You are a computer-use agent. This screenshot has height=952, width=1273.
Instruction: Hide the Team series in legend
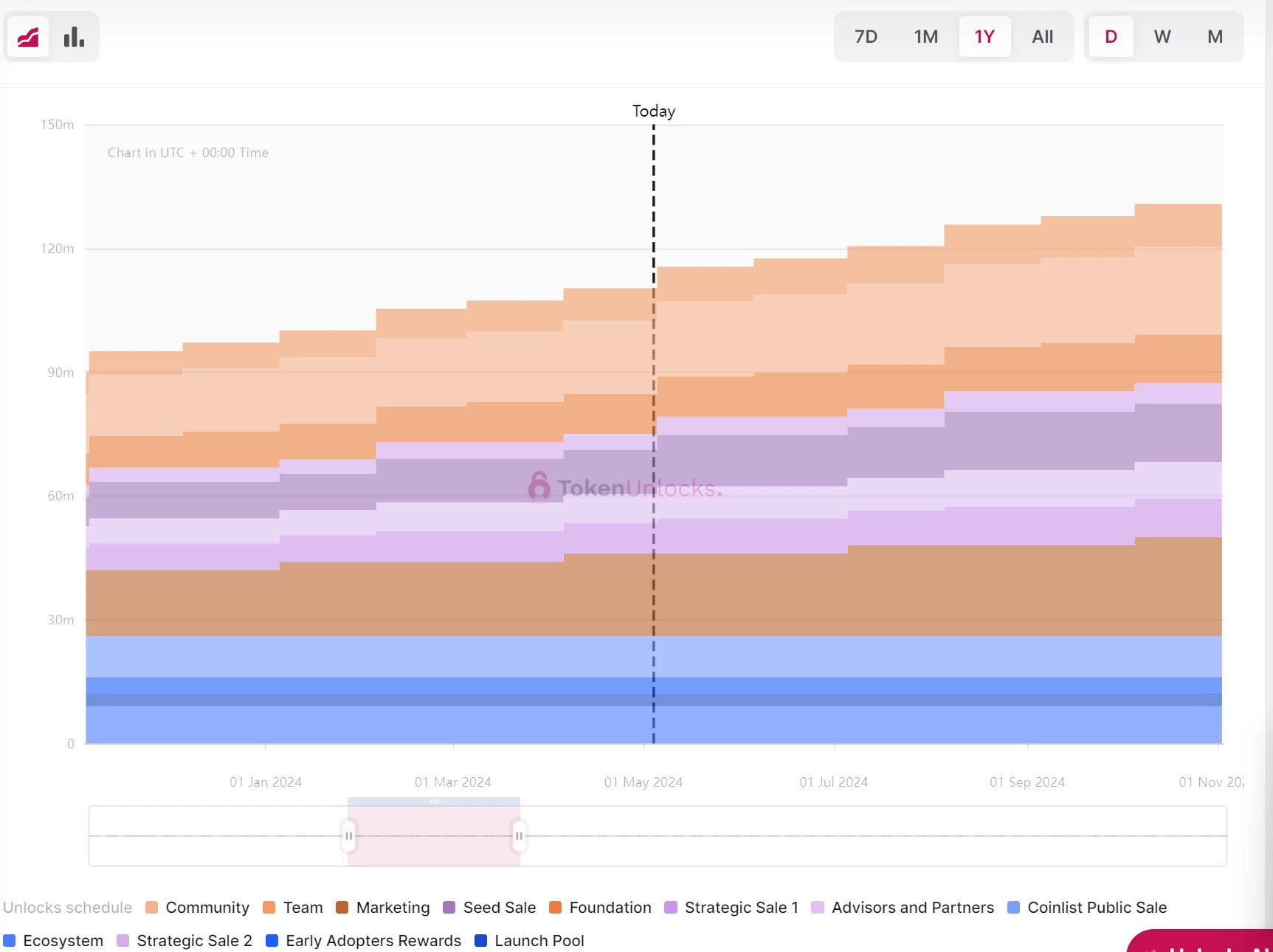click(x=293, y=908)
